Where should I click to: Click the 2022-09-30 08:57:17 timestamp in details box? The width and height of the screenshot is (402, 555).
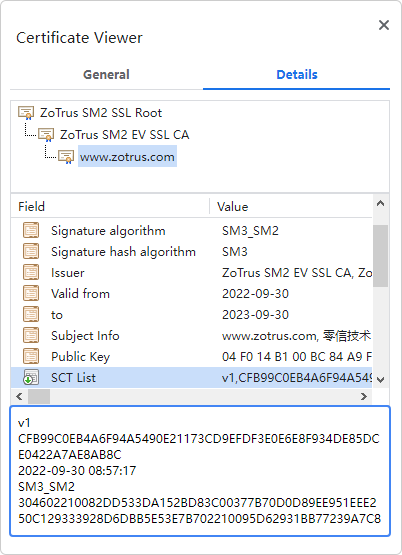tap(77, 471)
